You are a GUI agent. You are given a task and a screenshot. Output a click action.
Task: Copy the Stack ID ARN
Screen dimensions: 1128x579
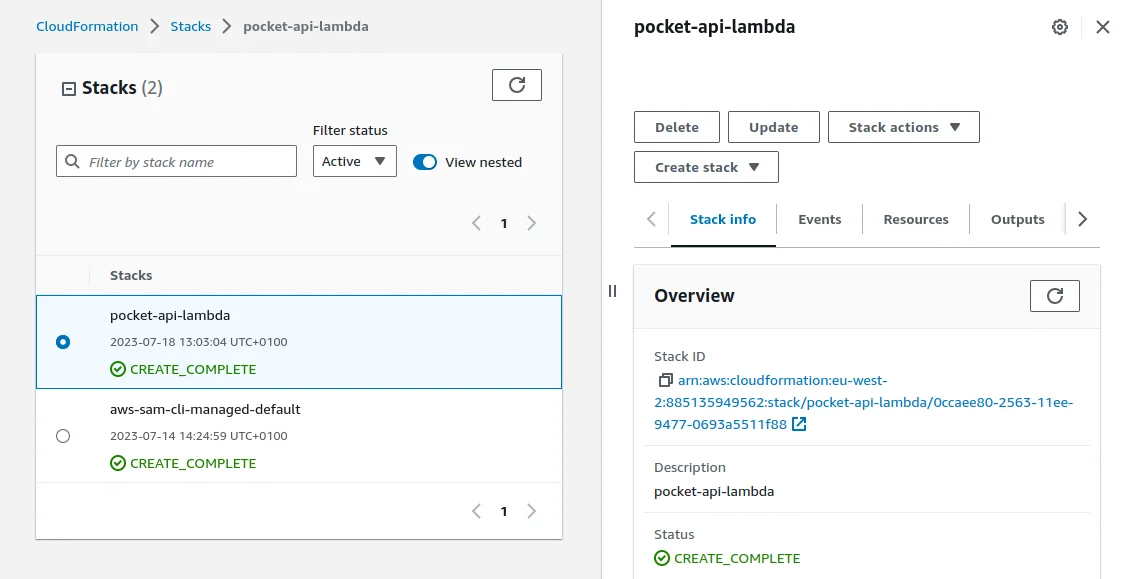pos(665,381)
